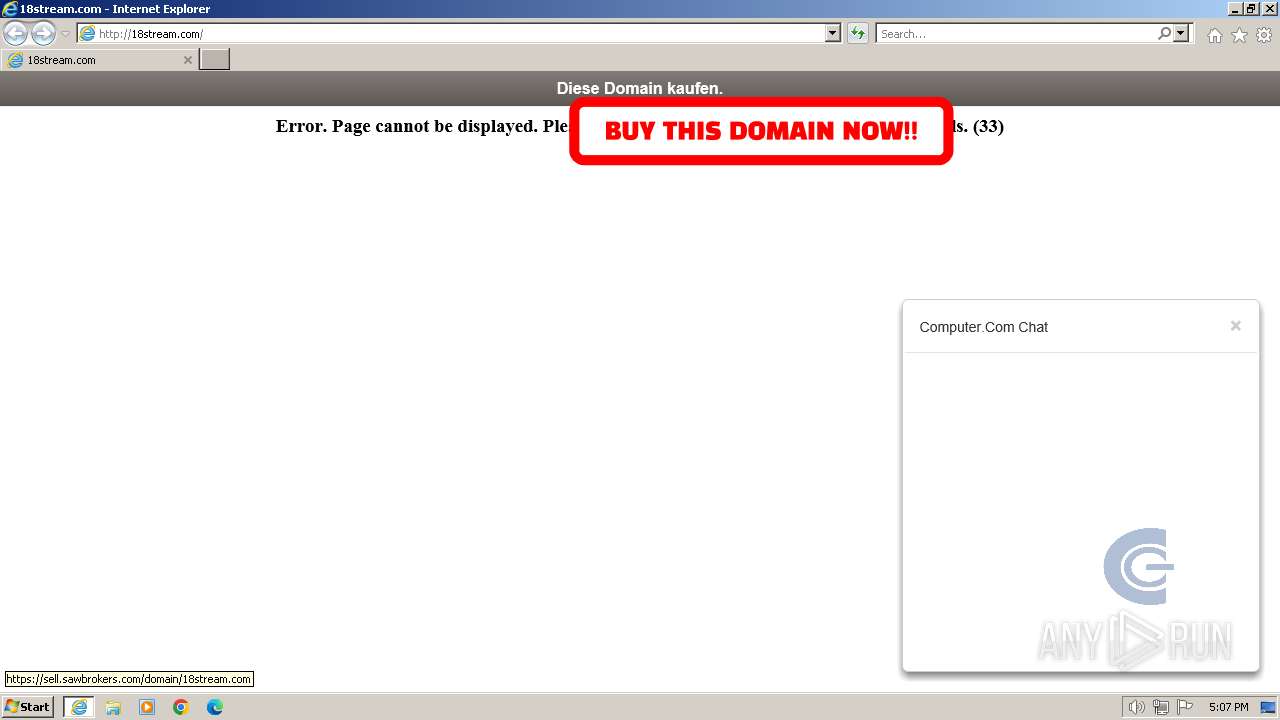Open the recent pages dropdown arrow
1280x720 pixels.
click(x=65, y=34)
